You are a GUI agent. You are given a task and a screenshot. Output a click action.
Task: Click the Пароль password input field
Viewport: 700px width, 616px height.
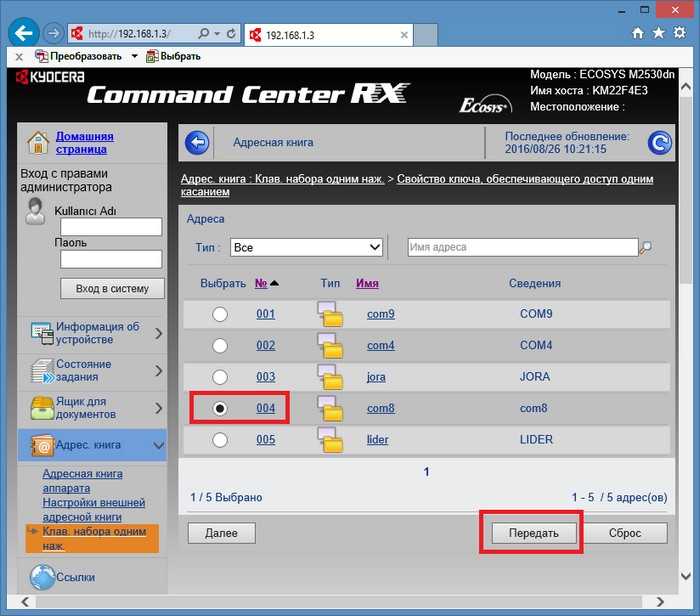point(111,259)
